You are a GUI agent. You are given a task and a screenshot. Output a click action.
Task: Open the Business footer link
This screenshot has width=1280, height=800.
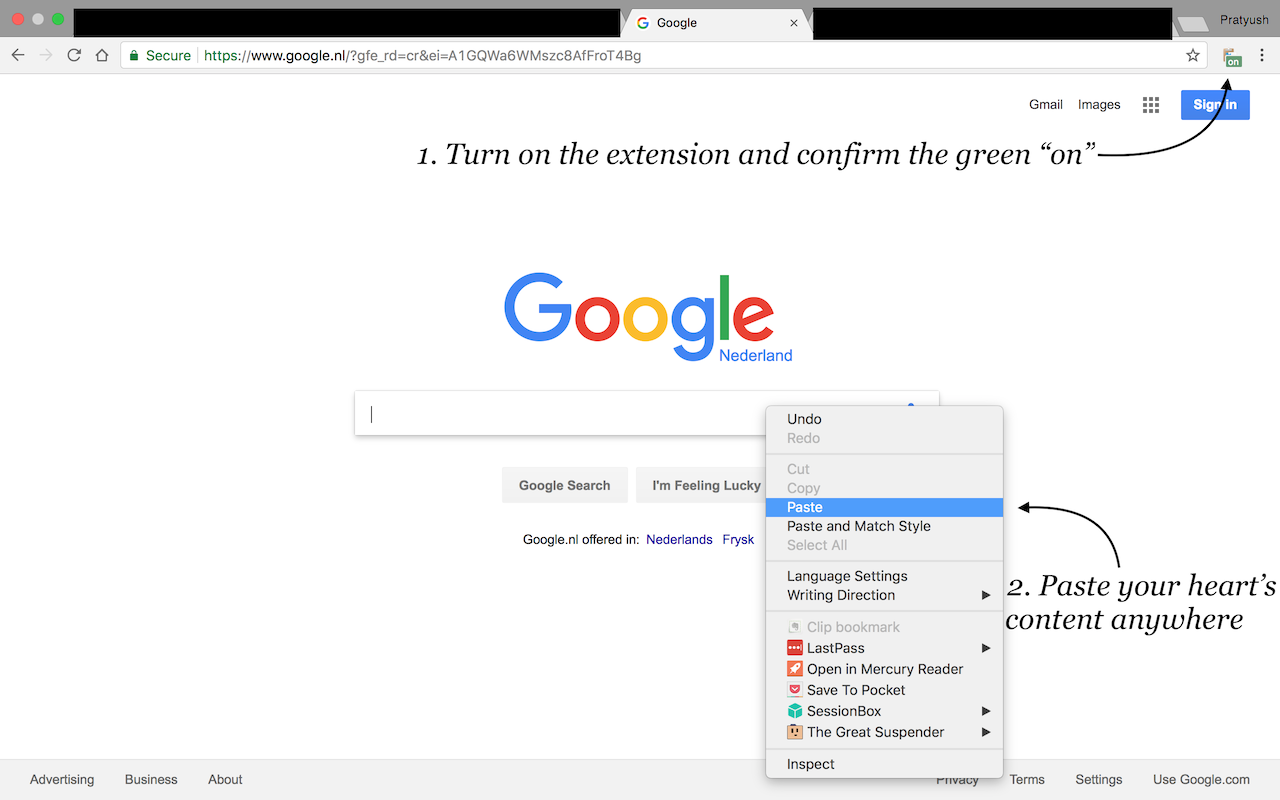151,780
